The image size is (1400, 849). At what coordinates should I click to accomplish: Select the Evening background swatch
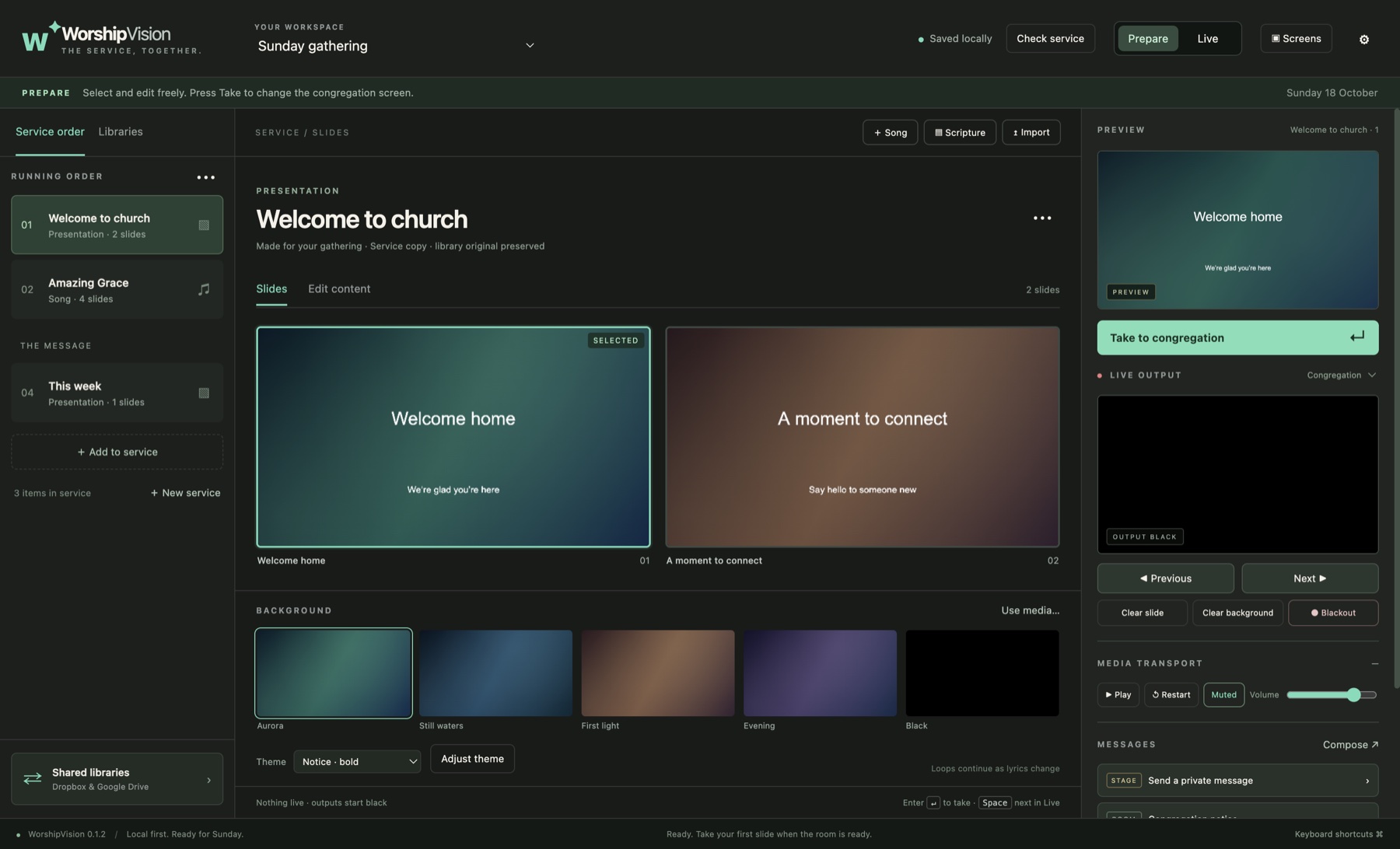click(820, 673)
